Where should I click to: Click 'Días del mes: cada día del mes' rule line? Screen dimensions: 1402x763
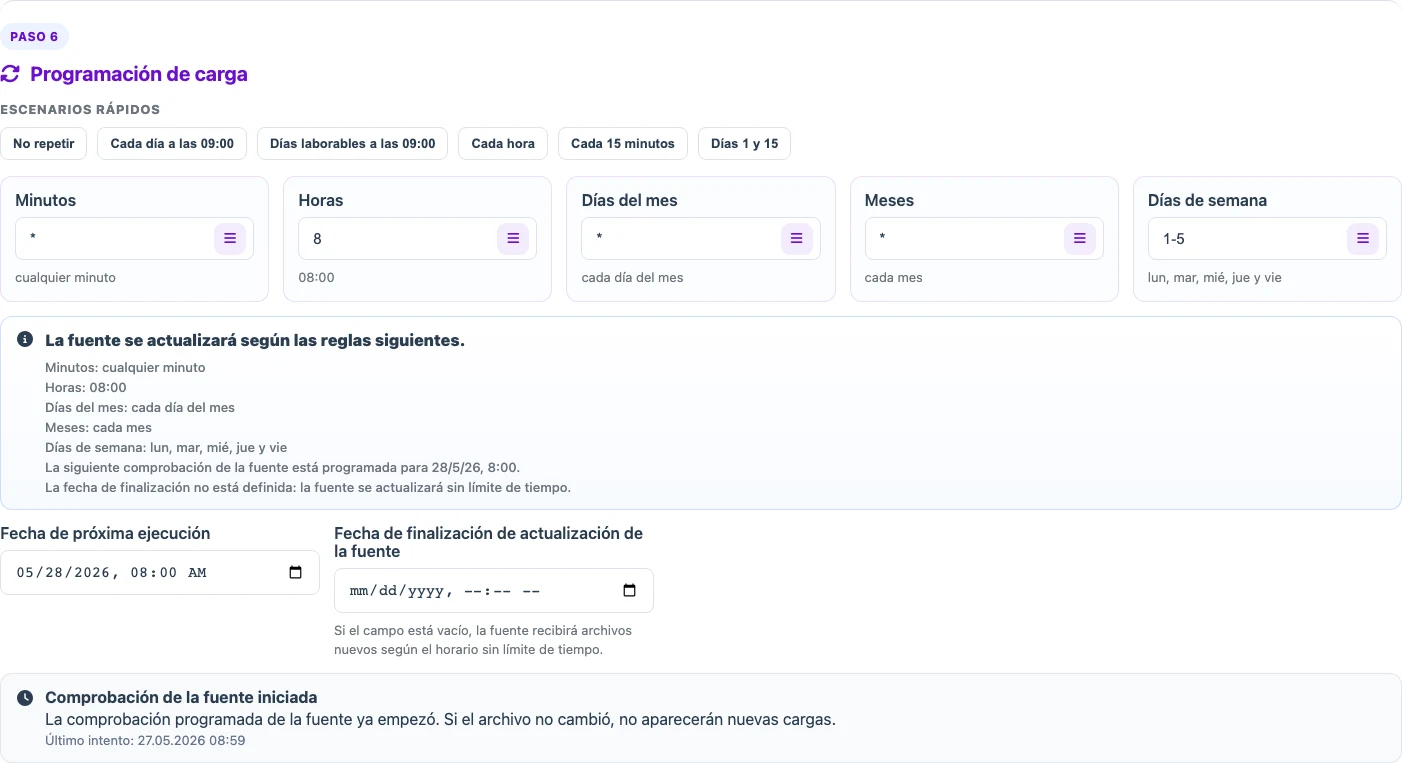click(140, 407)
